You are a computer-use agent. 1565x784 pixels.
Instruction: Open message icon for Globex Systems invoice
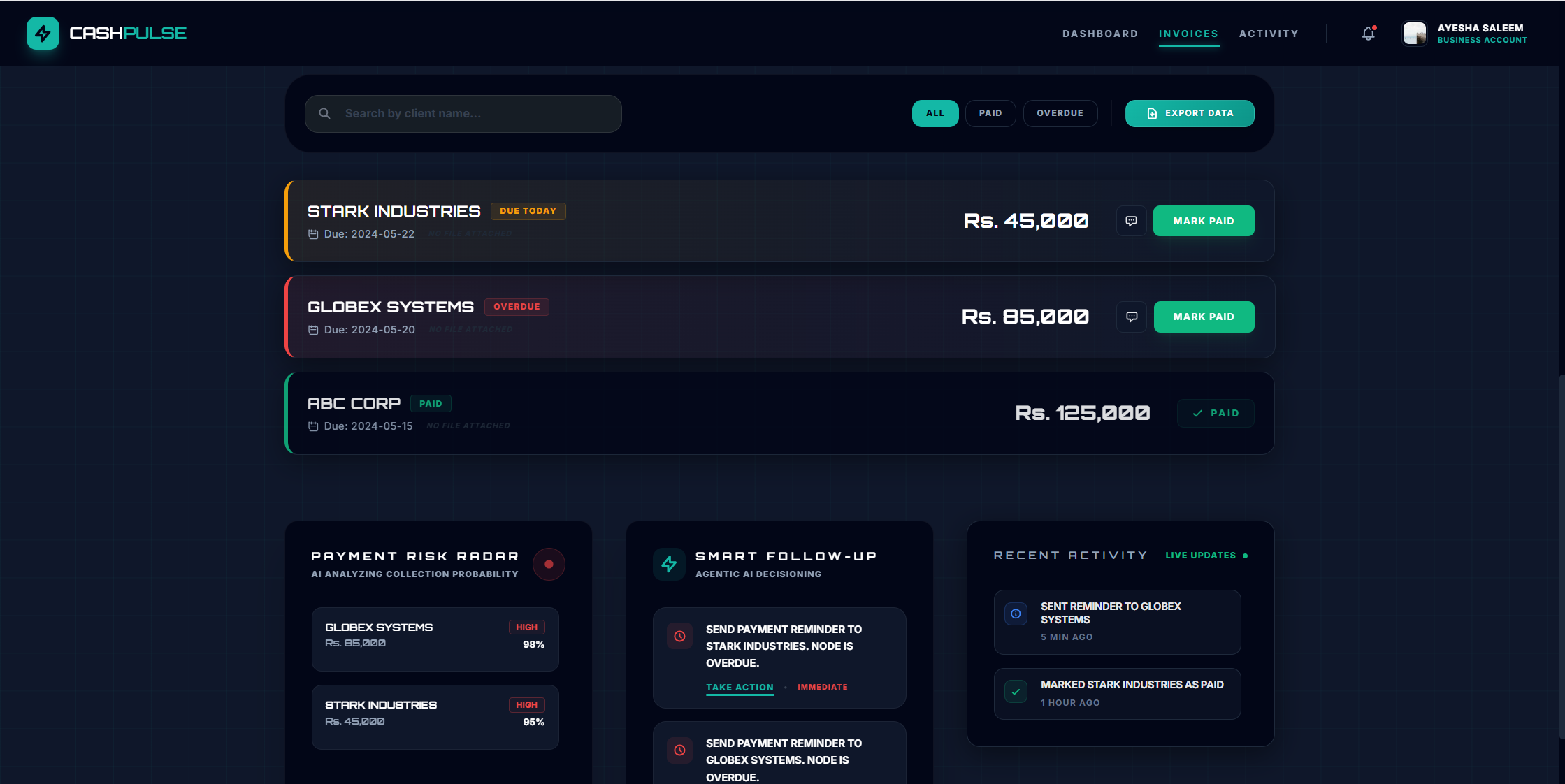click(1132, 317)
